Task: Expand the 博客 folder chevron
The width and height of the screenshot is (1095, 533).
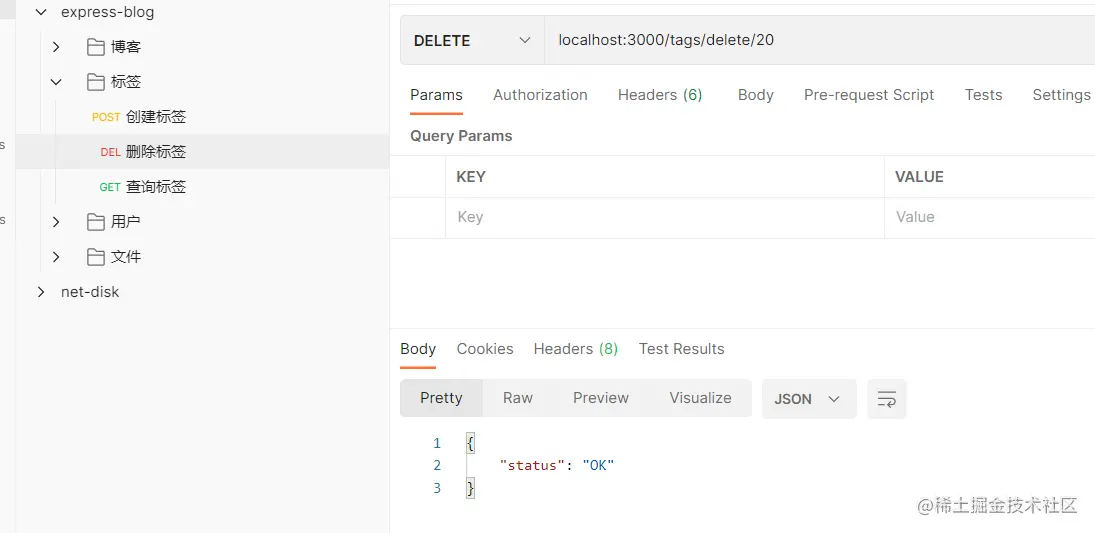Action: point(56,47)
